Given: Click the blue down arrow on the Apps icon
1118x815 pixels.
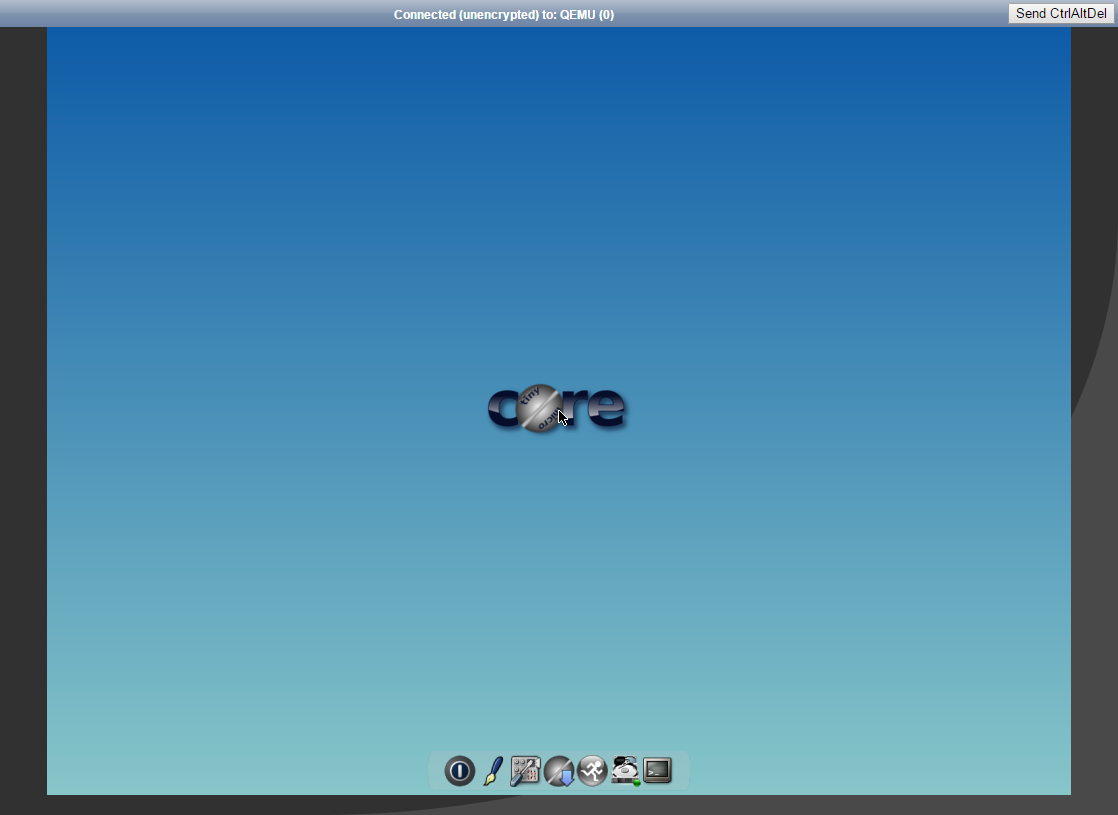Looking at the screenshot, I should [565, 778].
